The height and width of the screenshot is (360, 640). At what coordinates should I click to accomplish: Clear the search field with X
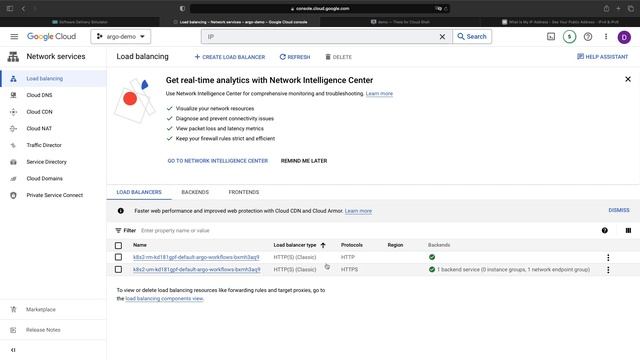(x=442, y=37)
